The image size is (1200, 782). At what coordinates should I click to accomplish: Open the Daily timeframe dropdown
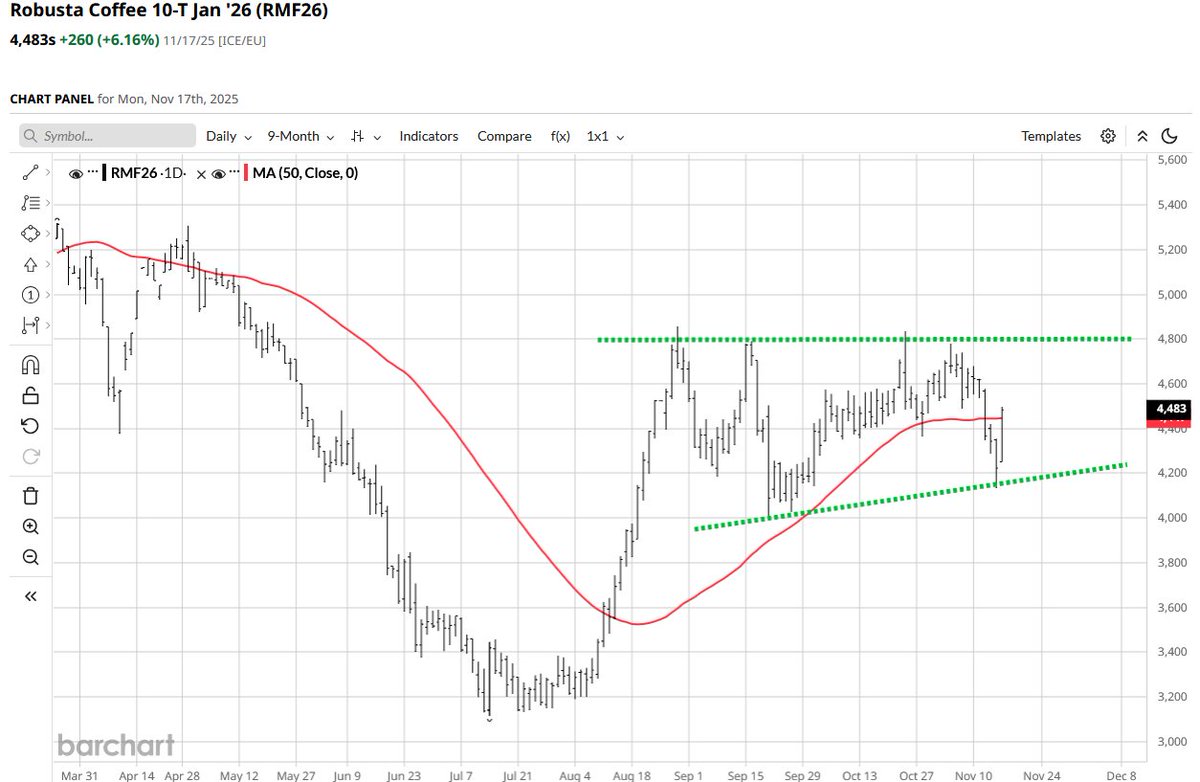228,136
